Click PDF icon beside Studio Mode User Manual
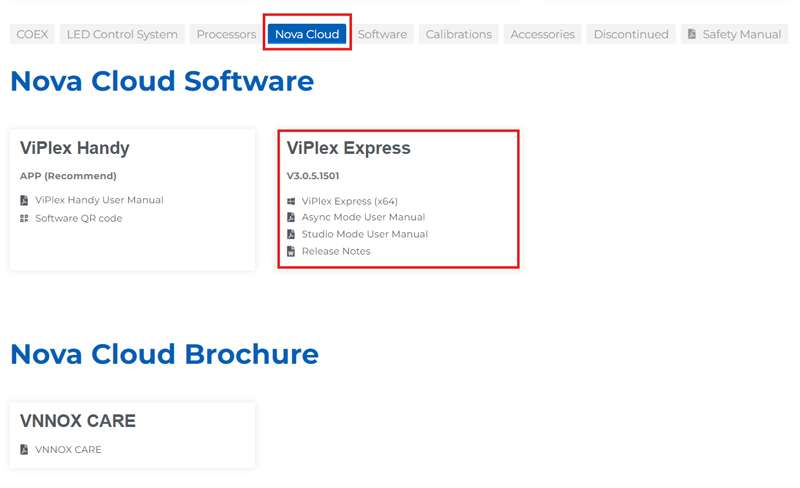The image size is (800, 488). click(x=291, y=234)
